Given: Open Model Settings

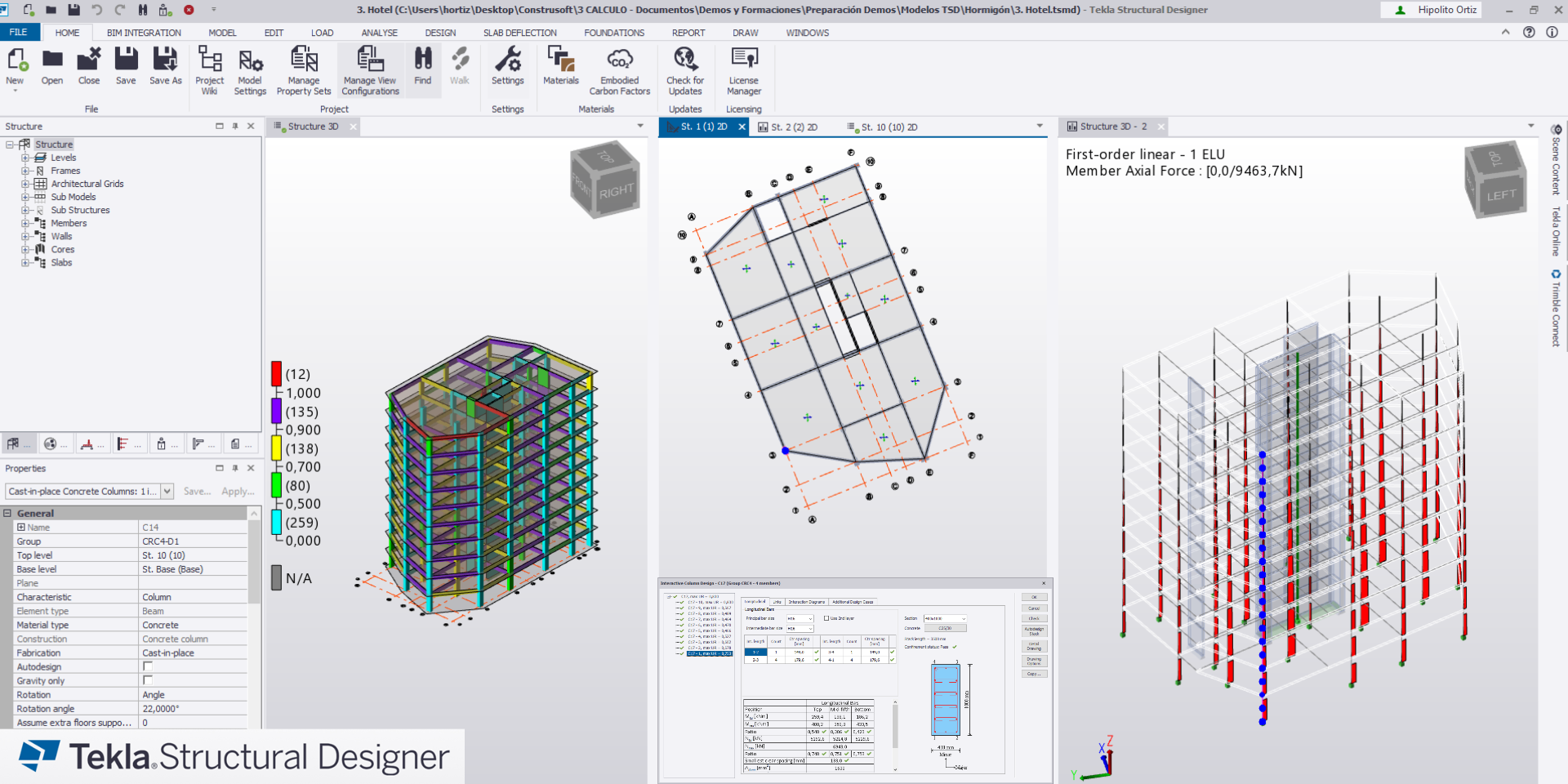Looking at the screenshot, I should coord(250,71).
